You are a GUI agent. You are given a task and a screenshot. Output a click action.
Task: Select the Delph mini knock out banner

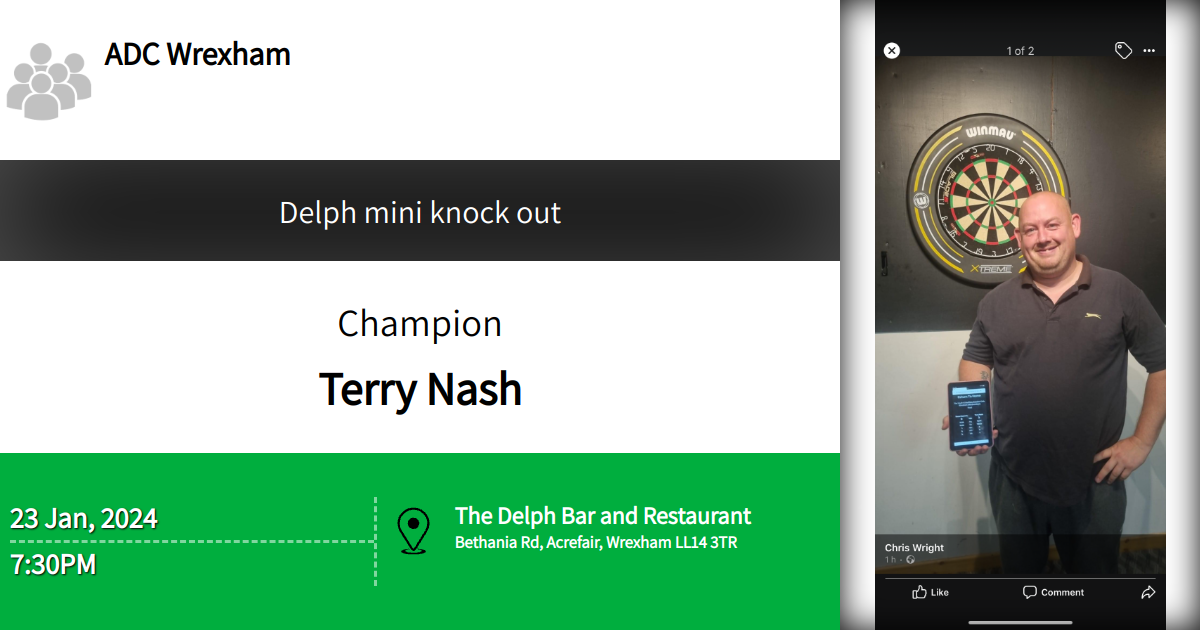tap(420, 212)
